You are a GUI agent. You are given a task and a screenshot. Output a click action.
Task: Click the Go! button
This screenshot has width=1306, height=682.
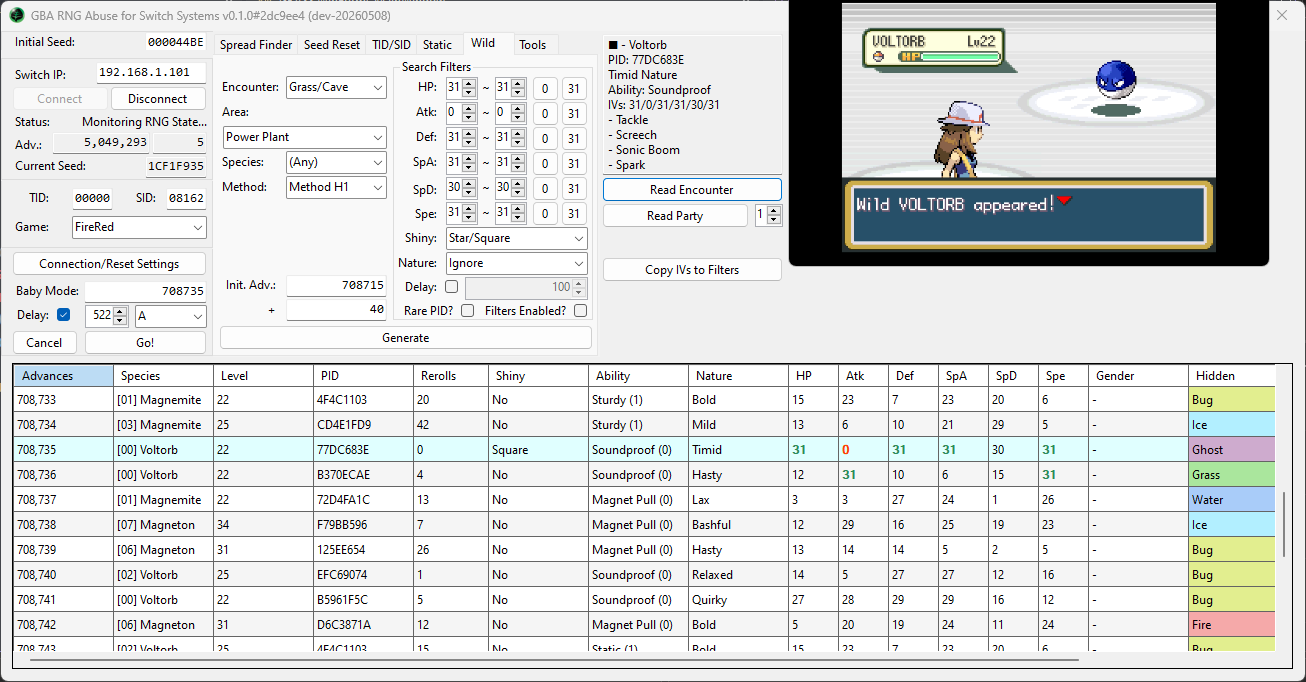click(145, 343)
